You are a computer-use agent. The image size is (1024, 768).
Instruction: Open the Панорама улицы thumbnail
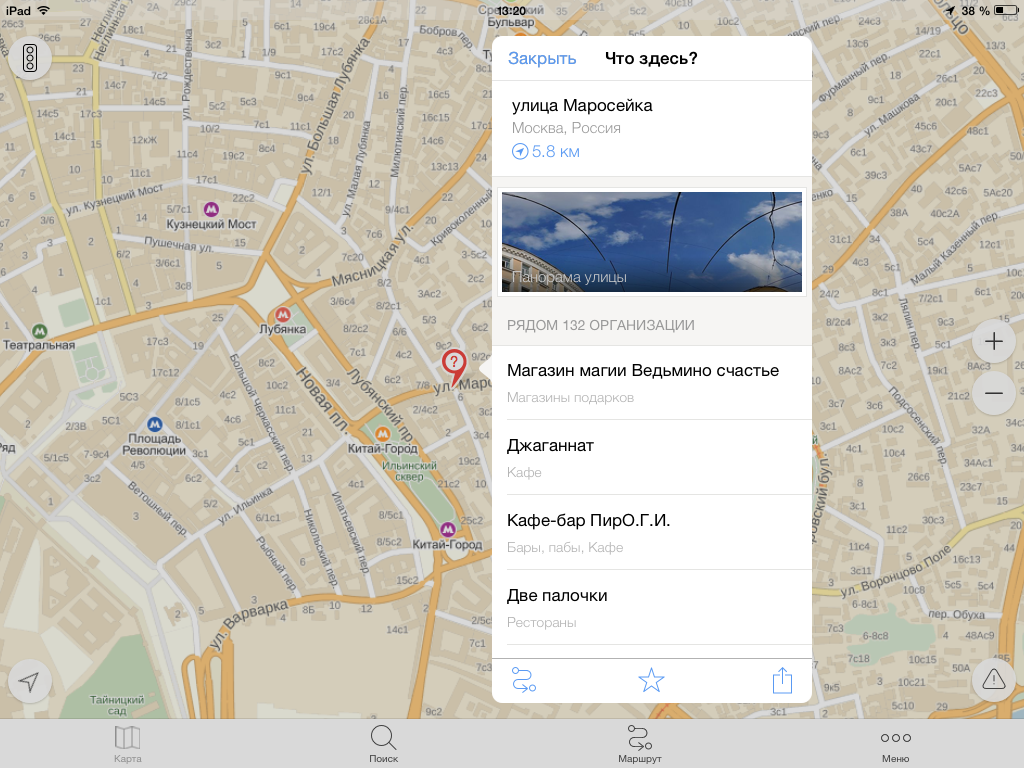(652, 242)
